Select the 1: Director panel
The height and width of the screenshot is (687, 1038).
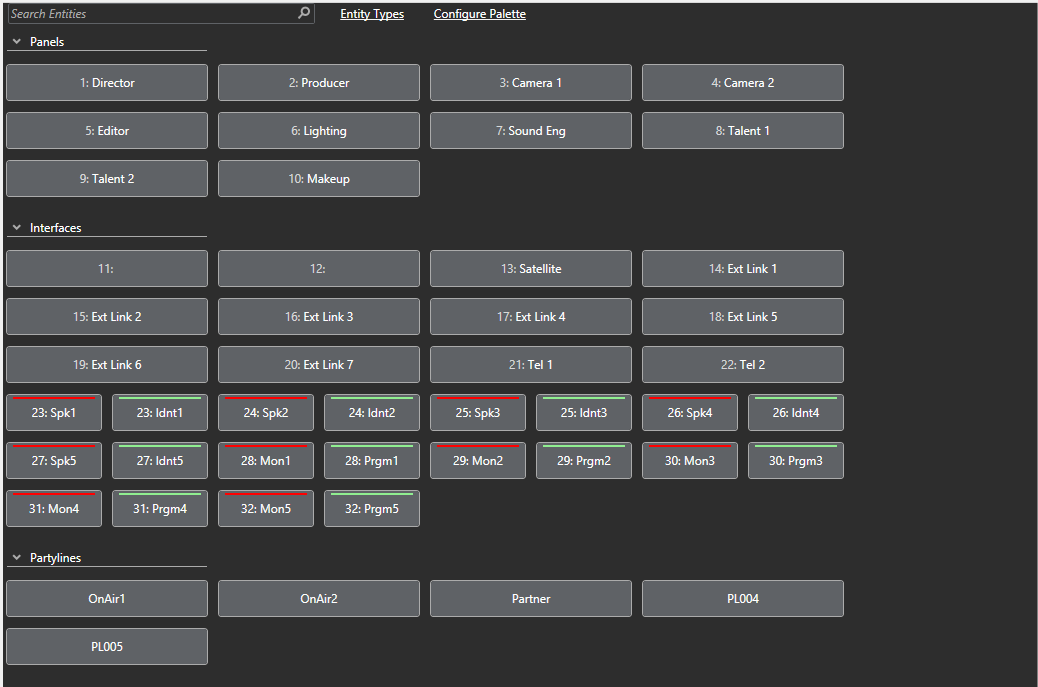point(107,83)
